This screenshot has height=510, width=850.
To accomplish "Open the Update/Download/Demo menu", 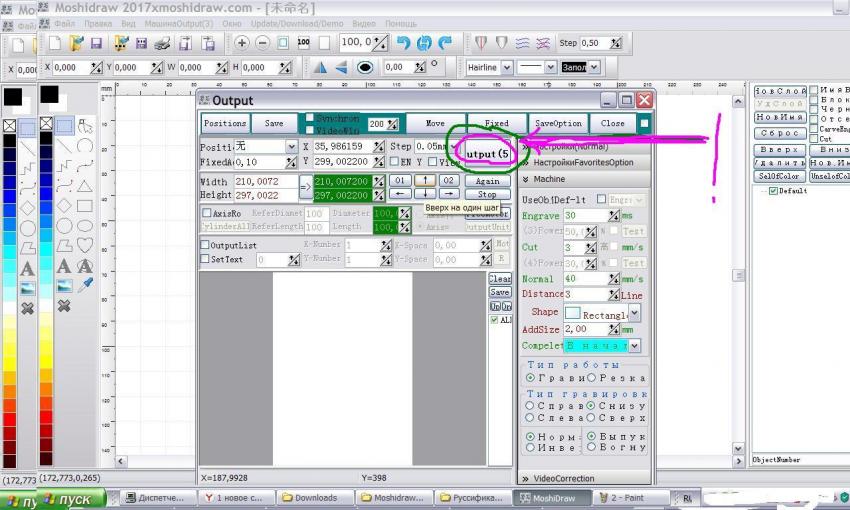I will click(284, 23).
